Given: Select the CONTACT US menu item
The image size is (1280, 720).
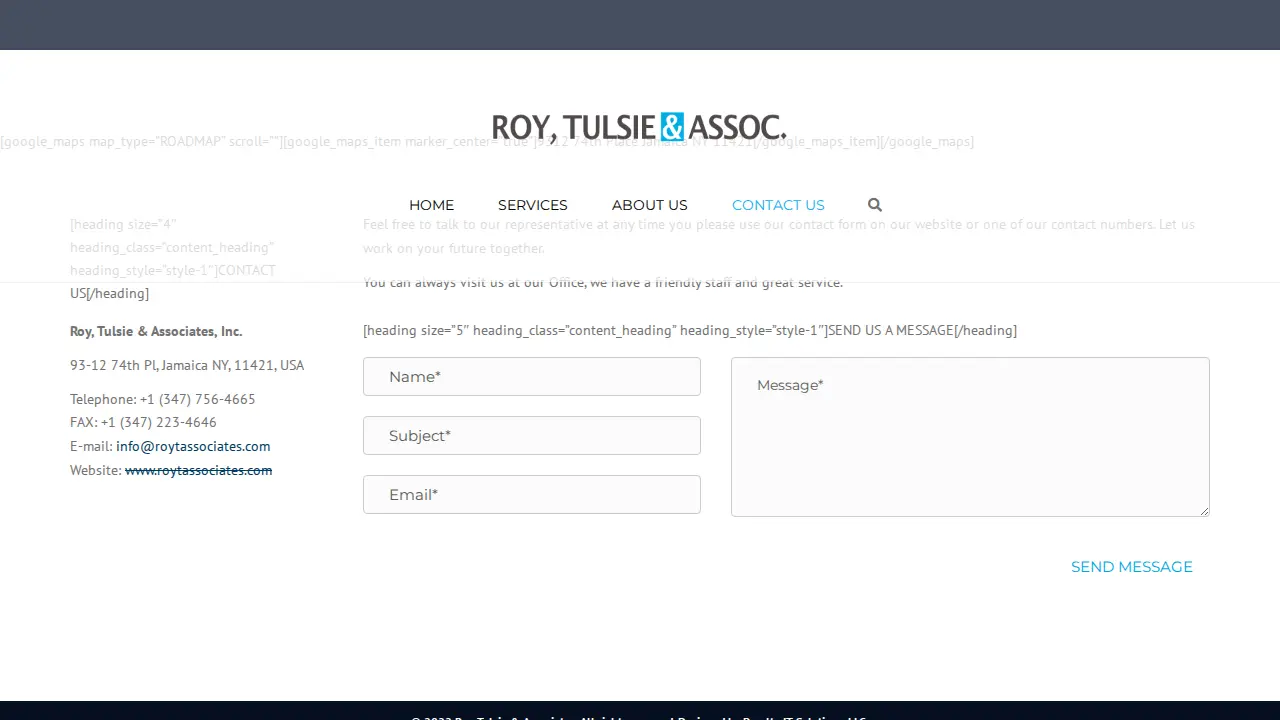Looking at the screenshot, I should 778,205.
